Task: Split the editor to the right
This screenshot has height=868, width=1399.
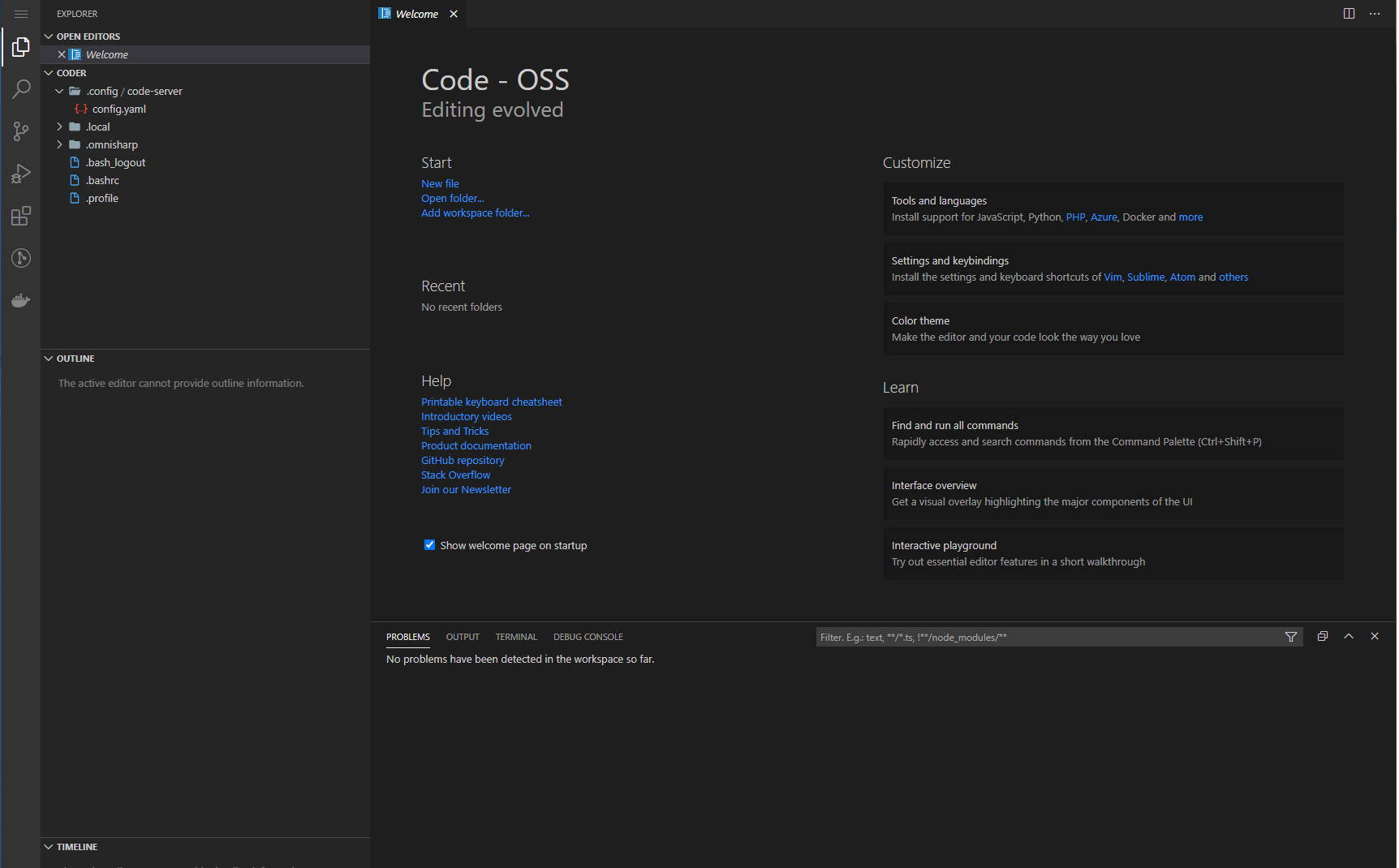Action: (x=1349, y=14)
